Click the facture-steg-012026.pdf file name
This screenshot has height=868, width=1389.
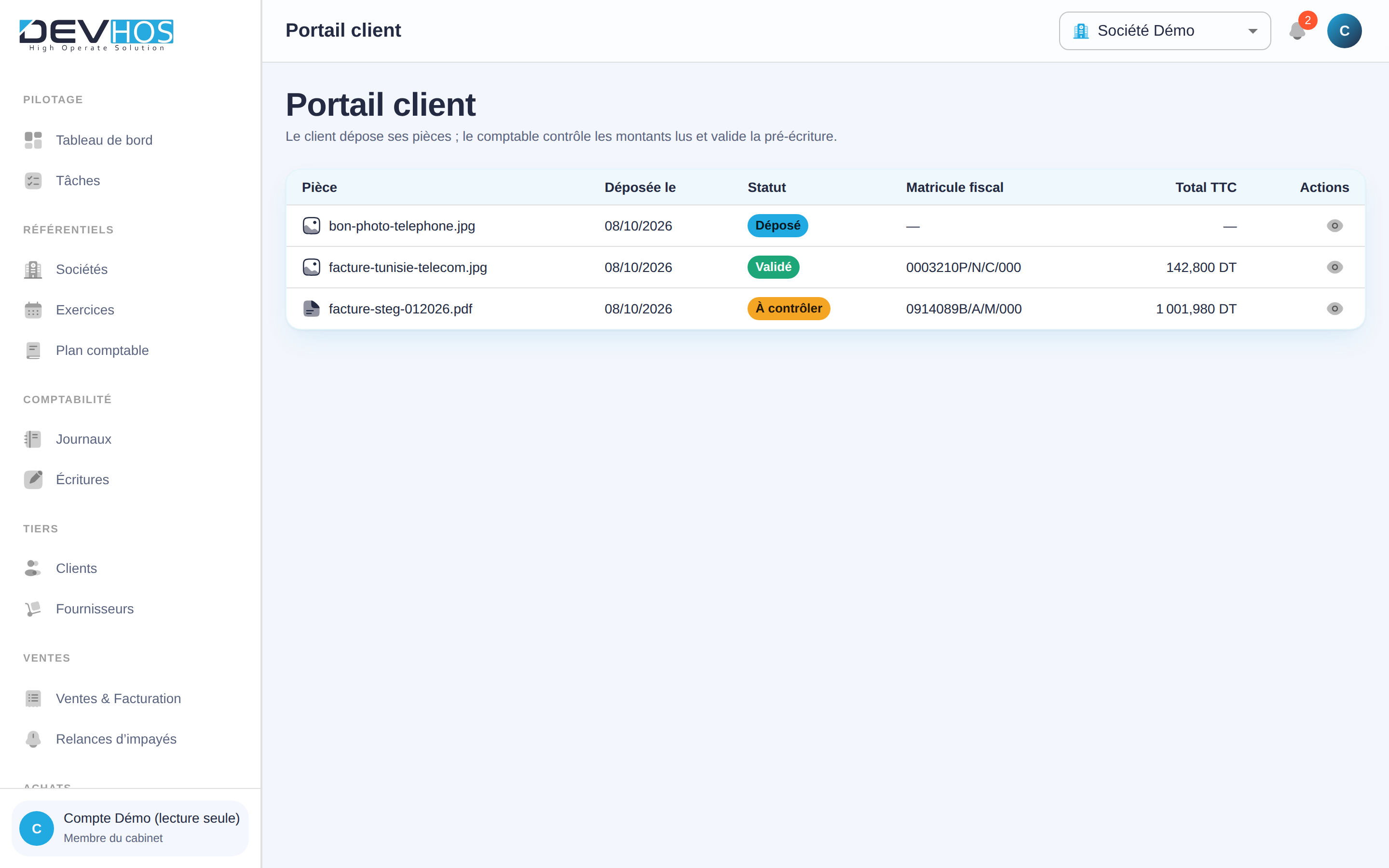click(x=400, y=309)
